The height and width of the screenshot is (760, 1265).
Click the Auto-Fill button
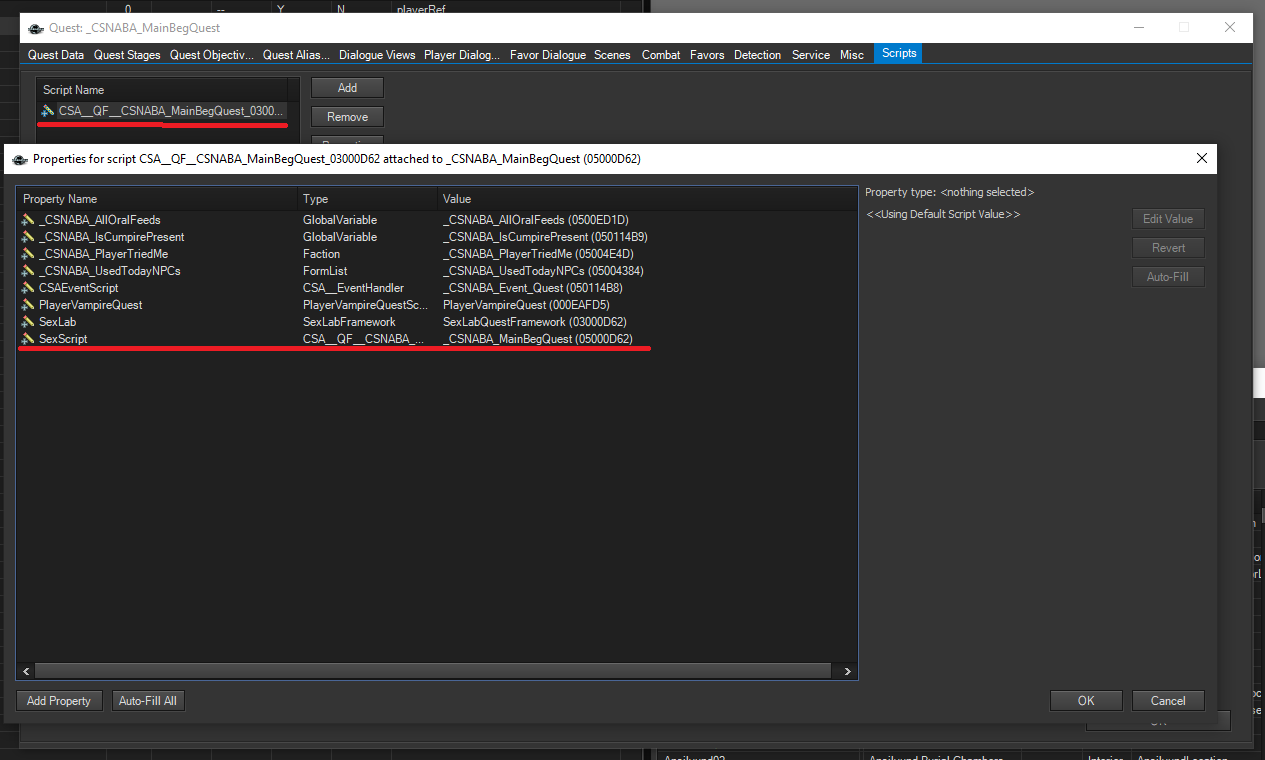point(1168,277)
